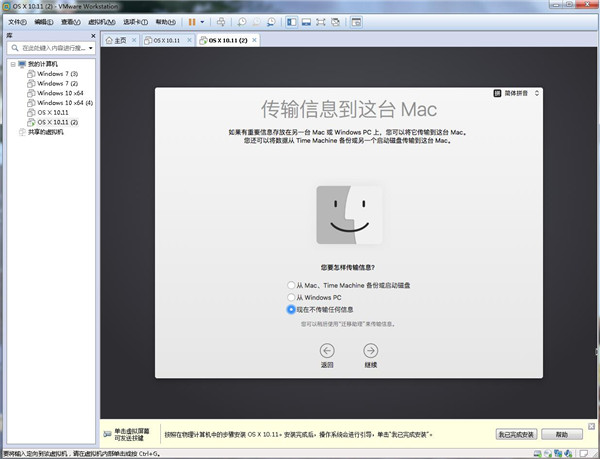Viewport: 600px width, 459px height.
Task: Click the message log status bar icon
Action: (x=584, y=454)
